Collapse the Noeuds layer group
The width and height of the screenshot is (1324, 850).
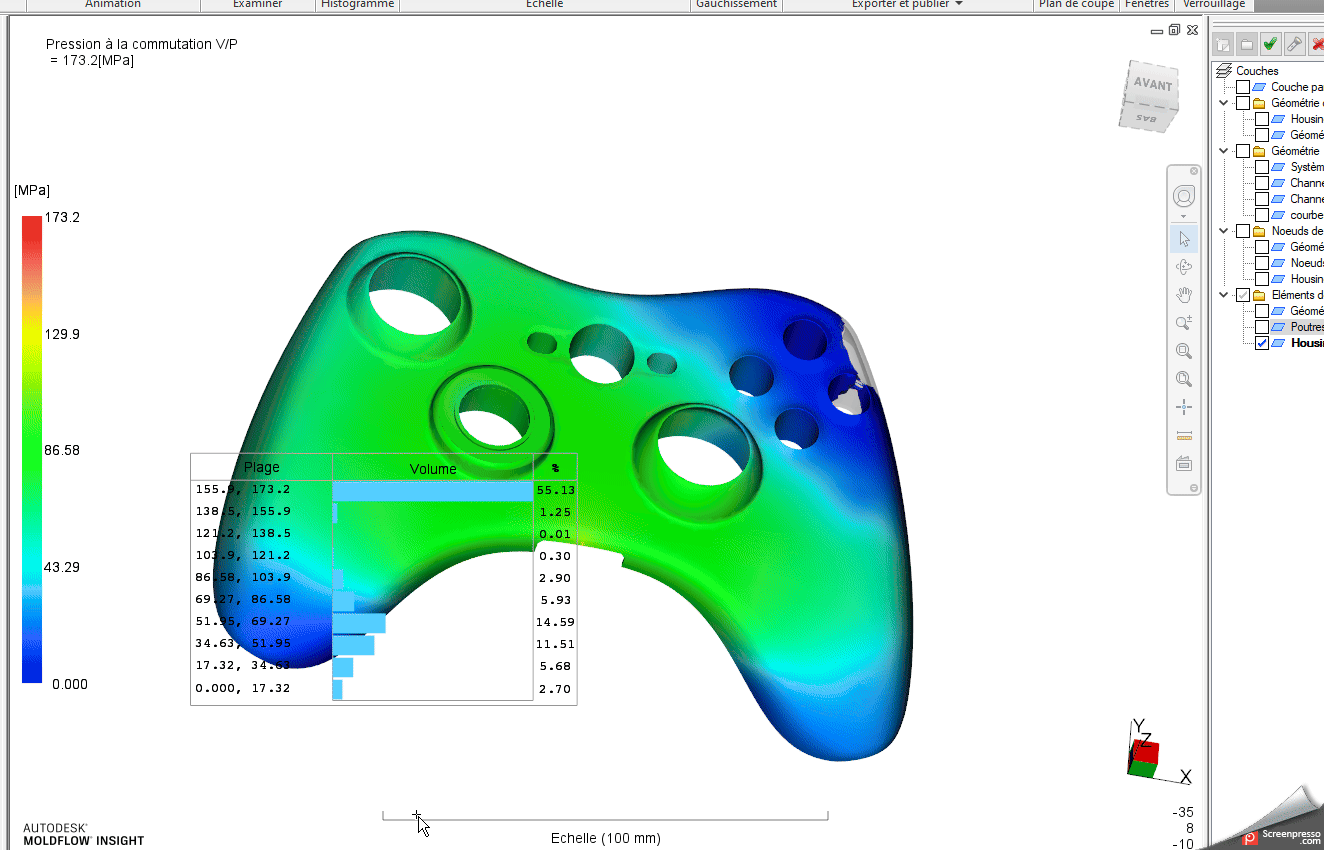pos(1224,231)
